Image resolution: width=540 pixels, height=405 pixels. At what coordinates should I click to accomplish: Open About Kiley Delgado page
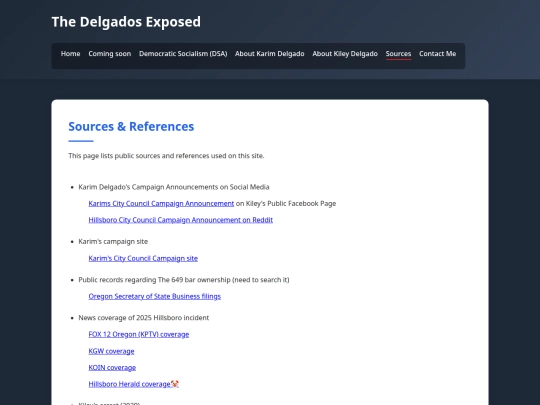coord(345,54)
